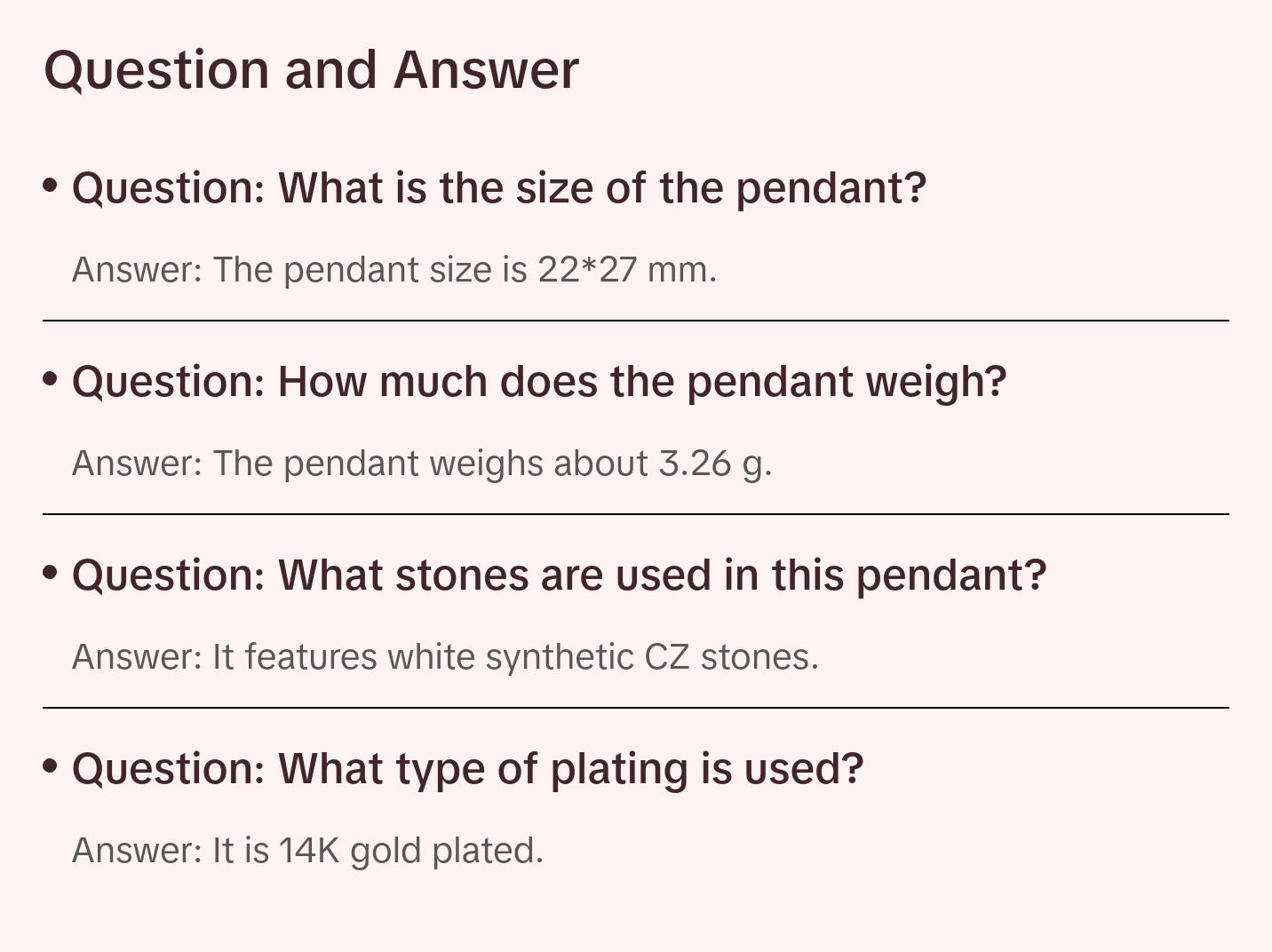Click the plating type question
The height and width of the screenshot is (952, 1272).
[467, 769]
